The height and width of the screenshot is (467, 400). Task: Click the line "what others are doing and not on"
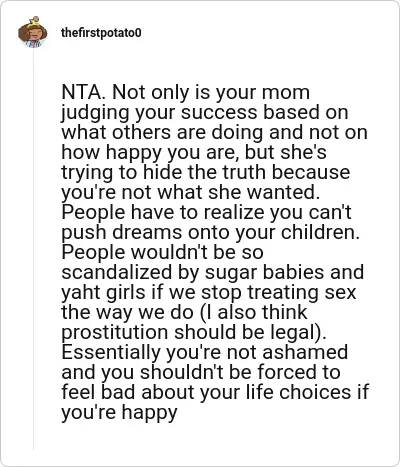click(x=214, y=132)
